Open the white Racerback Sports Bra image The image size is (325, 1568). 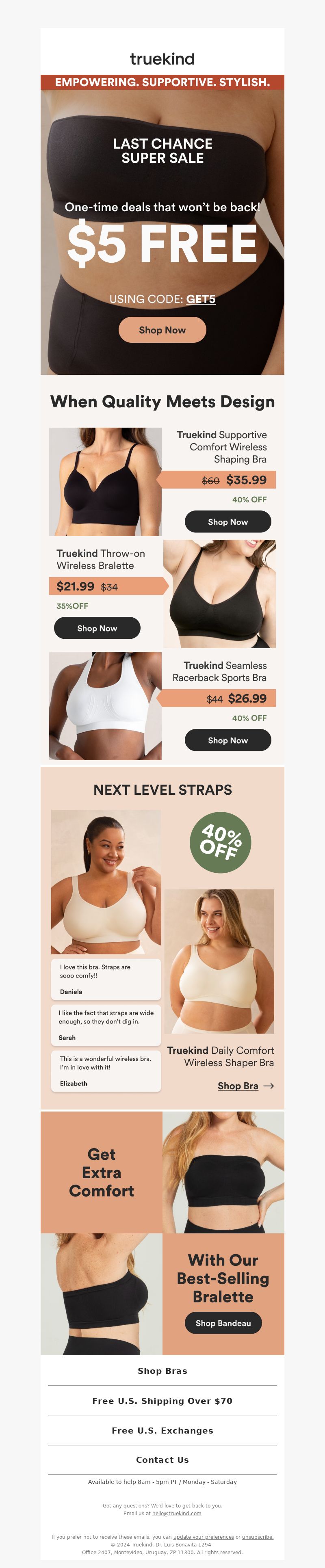coord(105,706)
